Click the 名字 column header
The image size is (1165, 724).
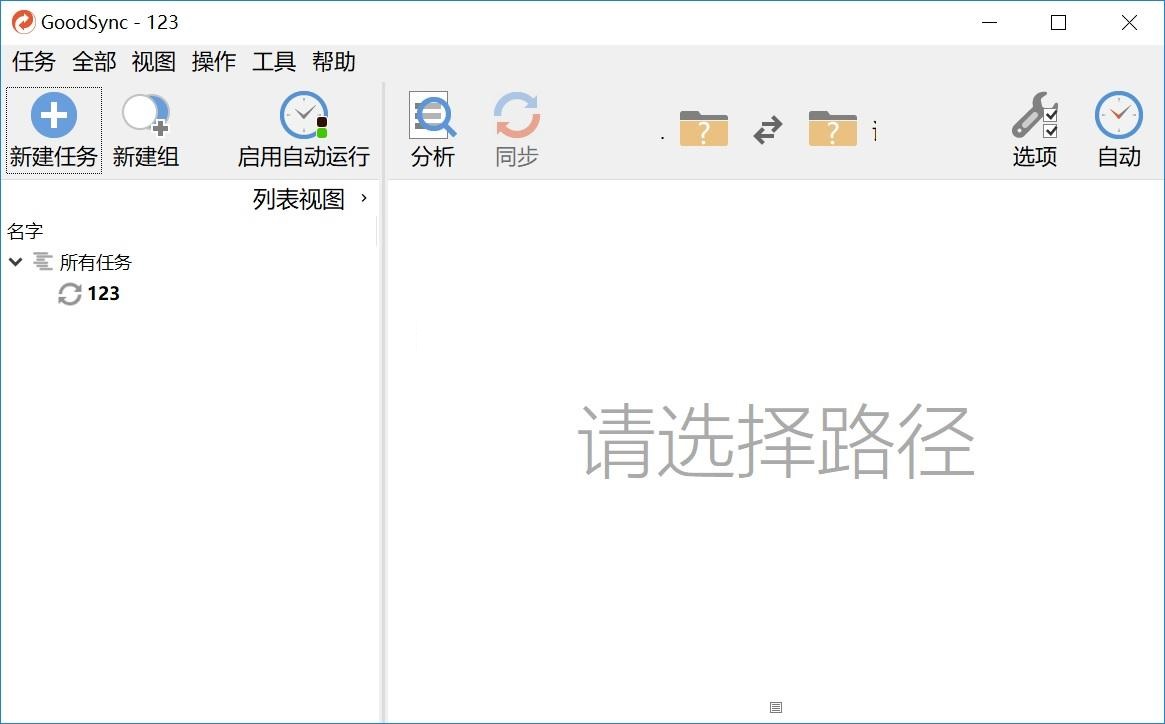(x=25, y=231)
